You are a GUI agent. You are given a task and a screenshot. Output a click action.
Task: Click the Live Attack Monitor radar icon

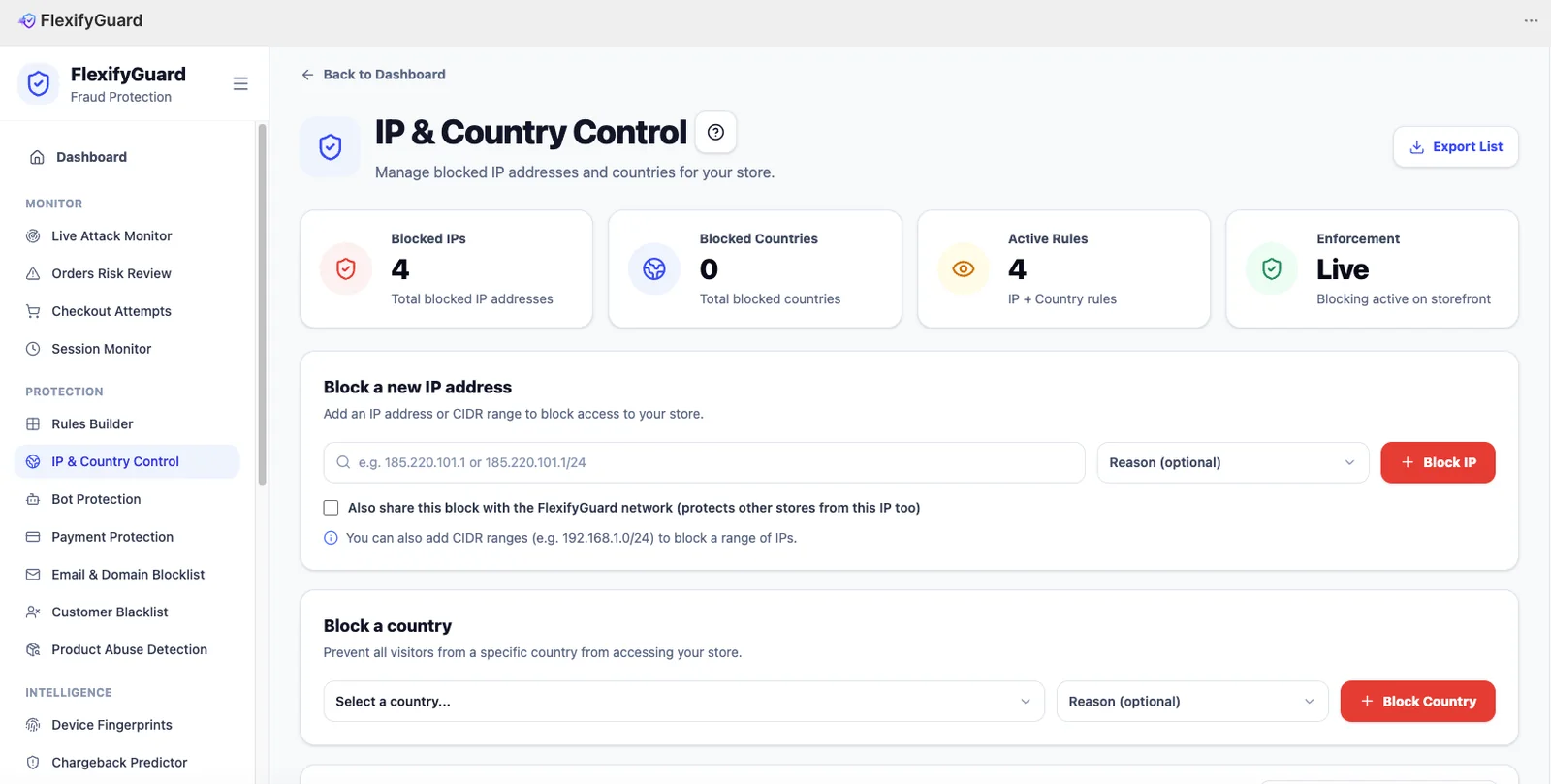33,235
